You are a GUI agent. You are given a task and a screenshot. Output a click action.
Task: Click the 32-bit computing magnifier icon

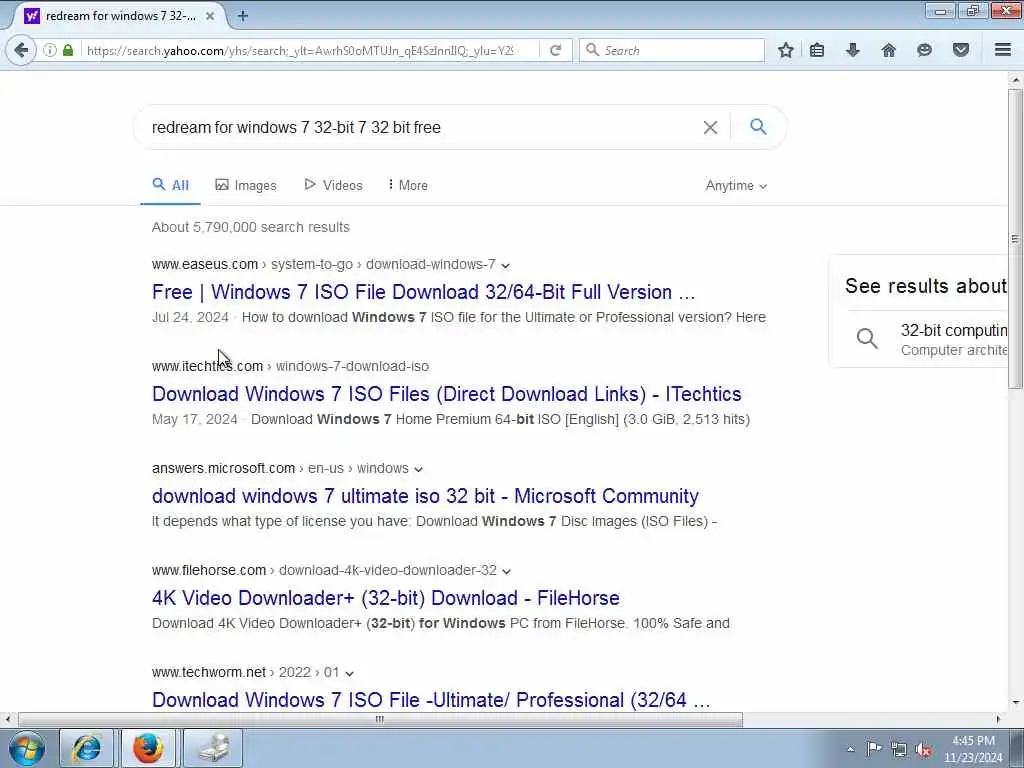coord(867,338)
